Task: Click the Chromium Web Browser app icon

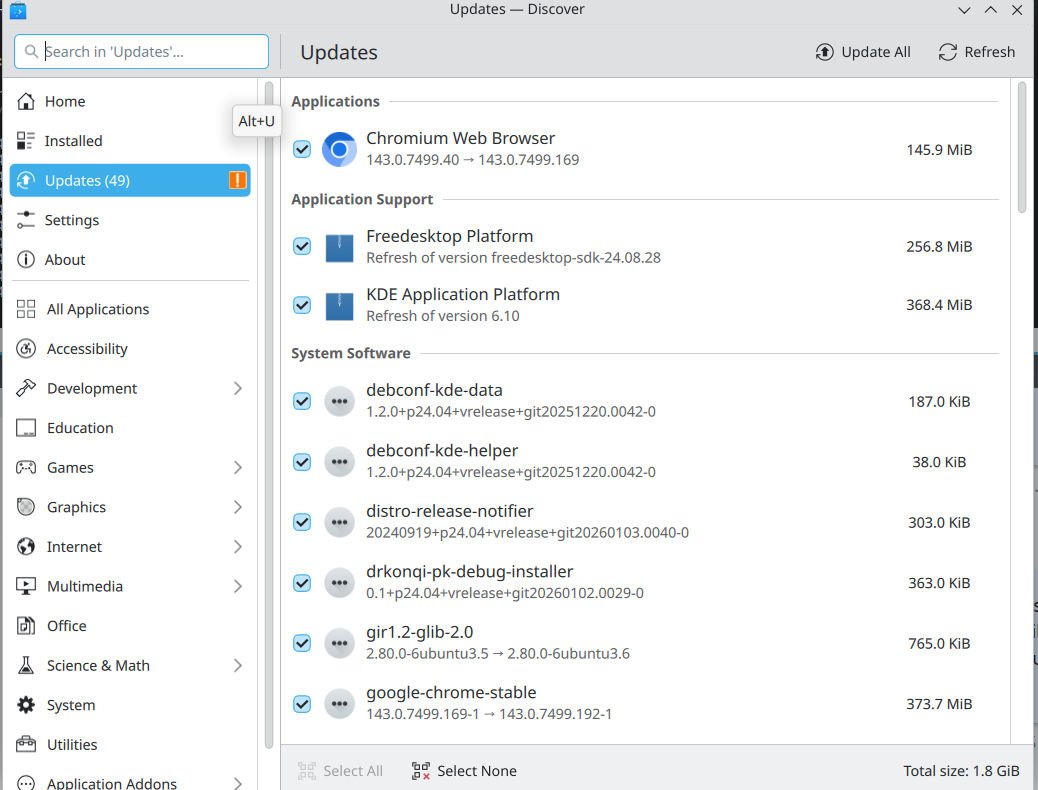Action: click(x=339, y=149)
